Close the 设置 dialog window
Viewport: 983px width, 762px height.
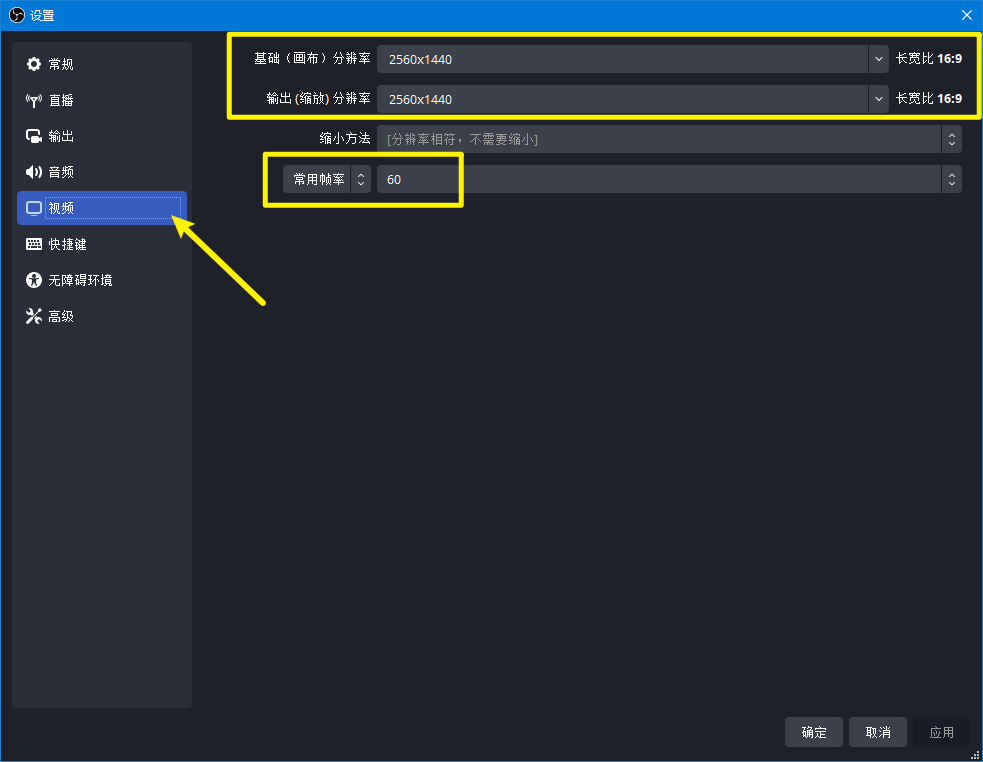tap(966, 15)
